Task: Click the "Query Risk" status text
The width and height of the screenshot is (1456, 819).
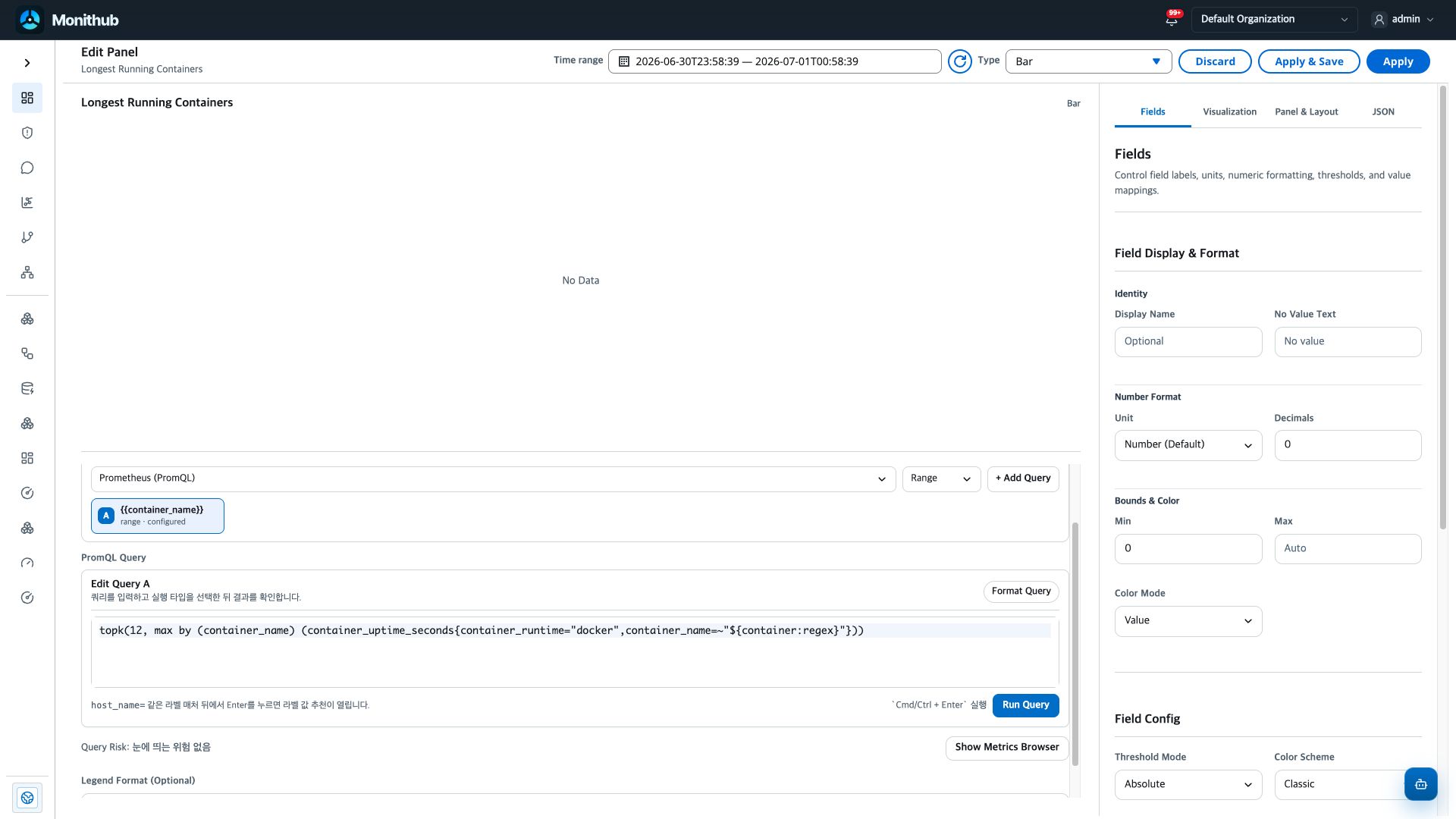Action: pyautogui.click(x=146, y=748)
